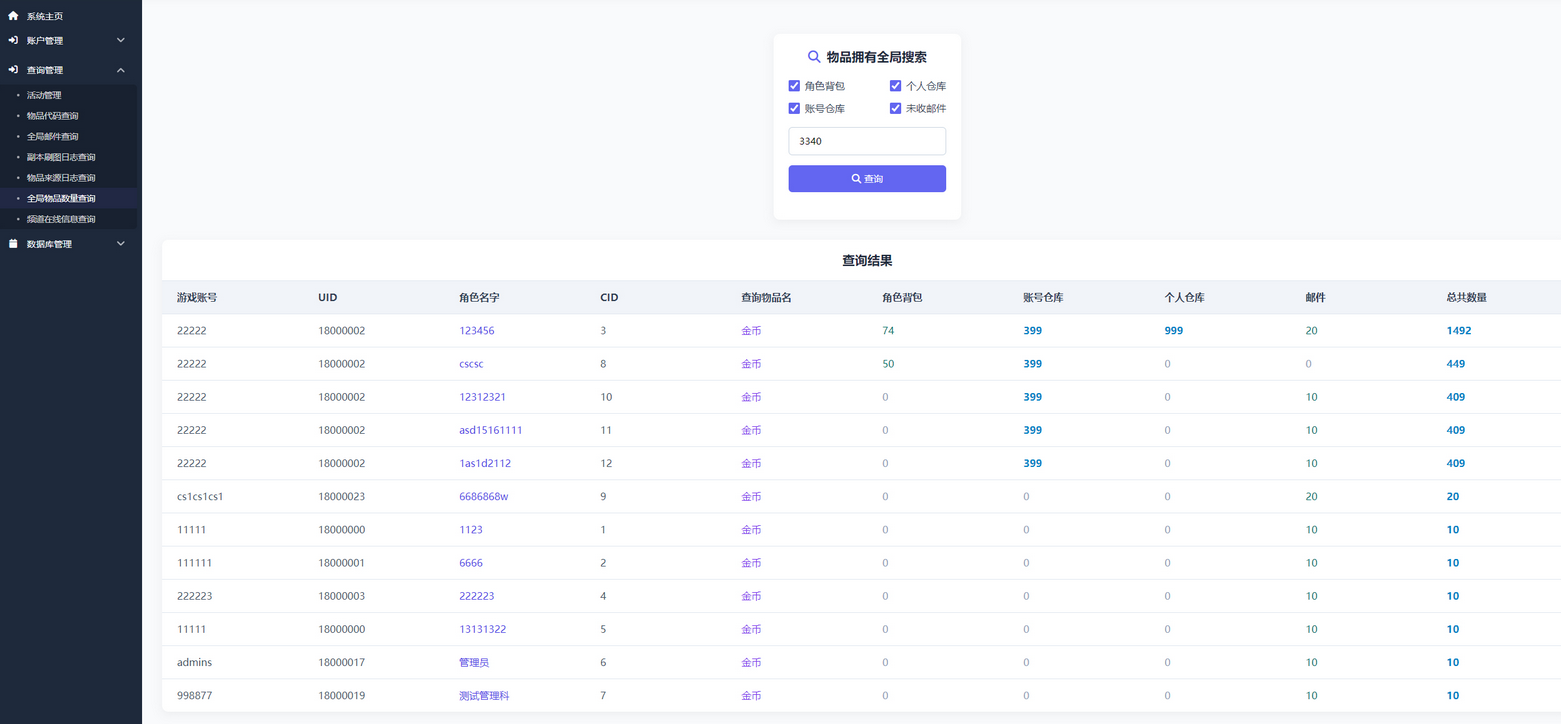Open 副本刷图日志查询 from the sidebar
Viewport: 1561px width, 724px height.
click(x=61, y=157)
